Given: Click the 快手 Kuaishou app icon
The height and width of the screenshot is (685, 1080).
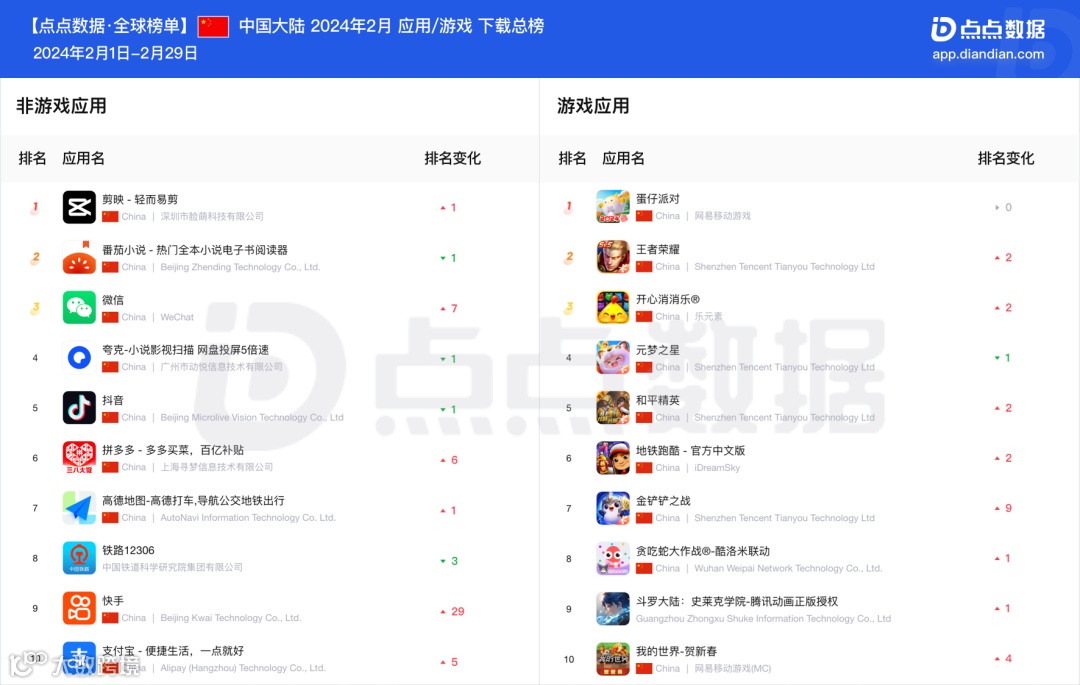Looking at the screenshot, I should (x=79, y=609).
